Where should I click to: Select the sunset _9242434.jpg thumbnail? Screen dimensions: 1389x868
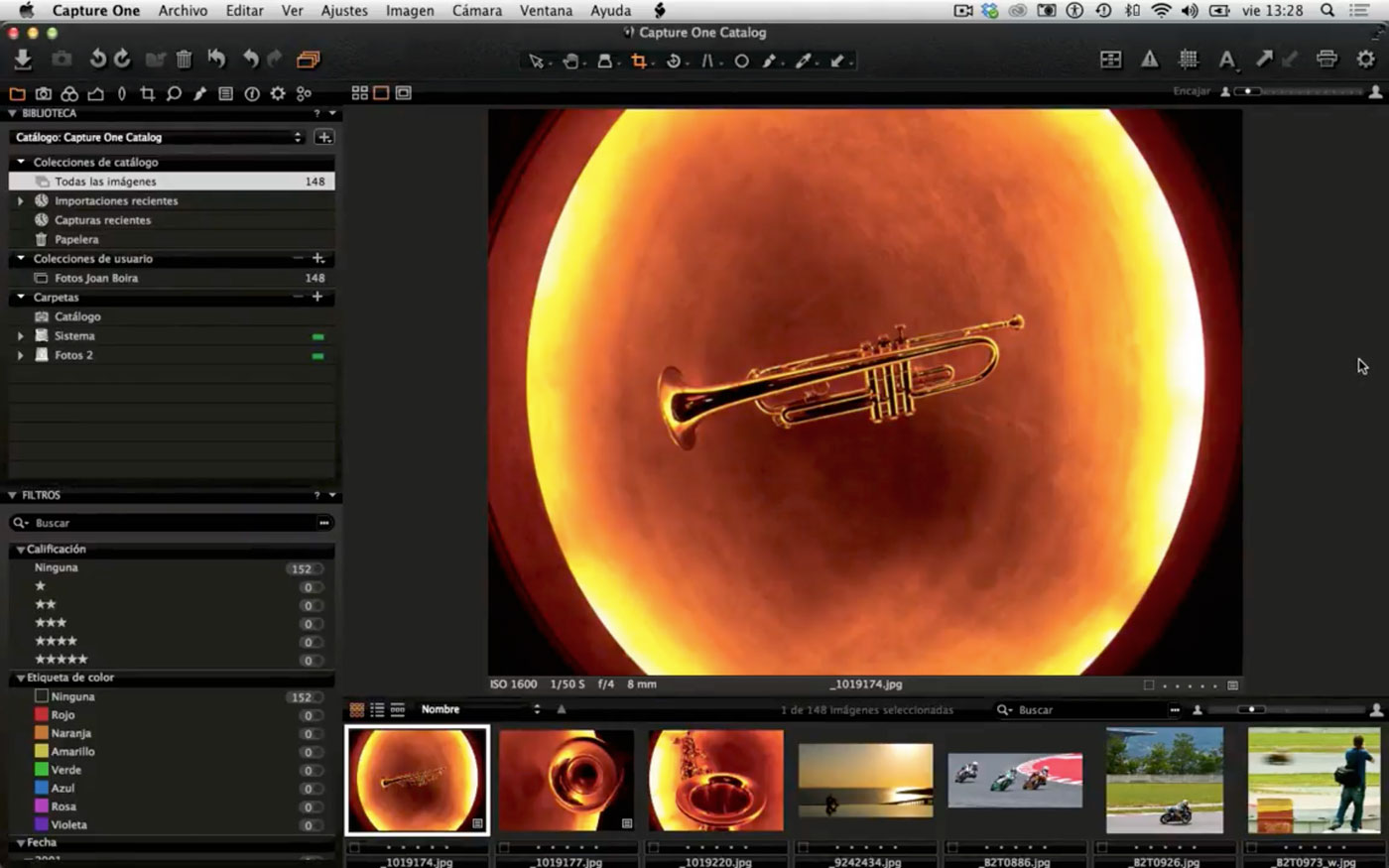pyautogui.click(x=865, y=781)
